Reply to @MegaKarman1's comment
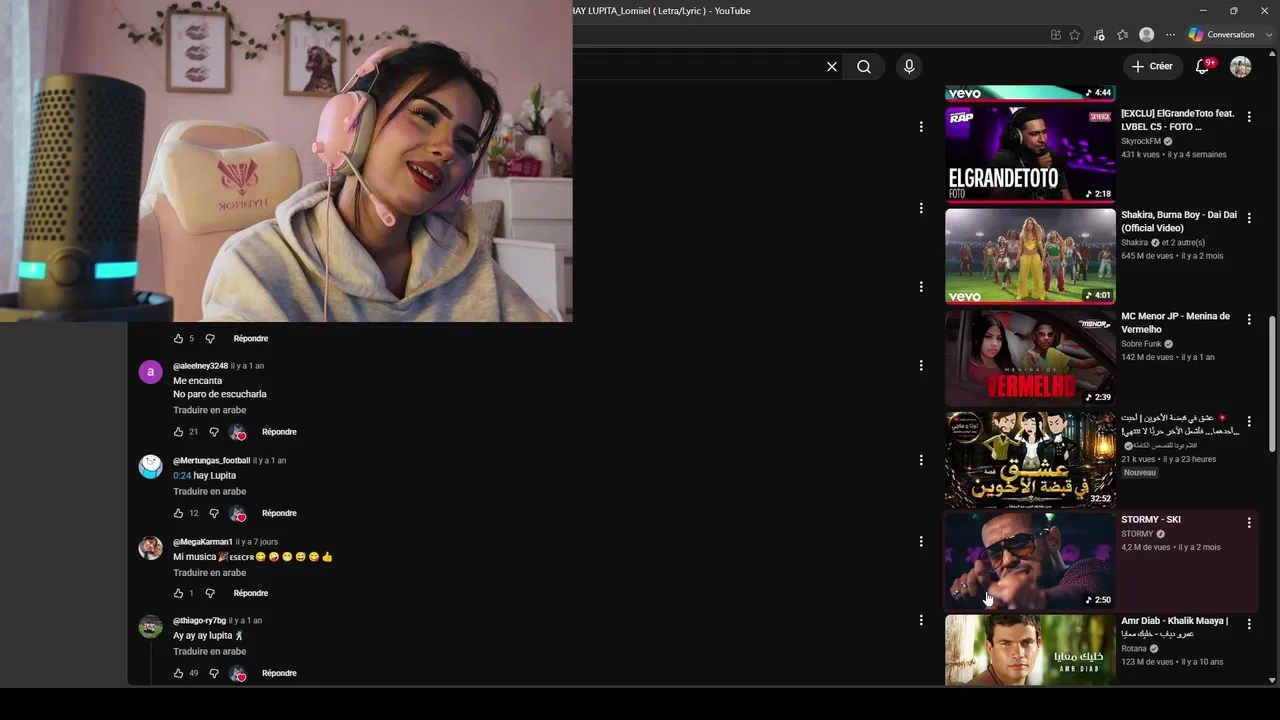Viewport: 1280px width, 720px height. click(250, 593)
